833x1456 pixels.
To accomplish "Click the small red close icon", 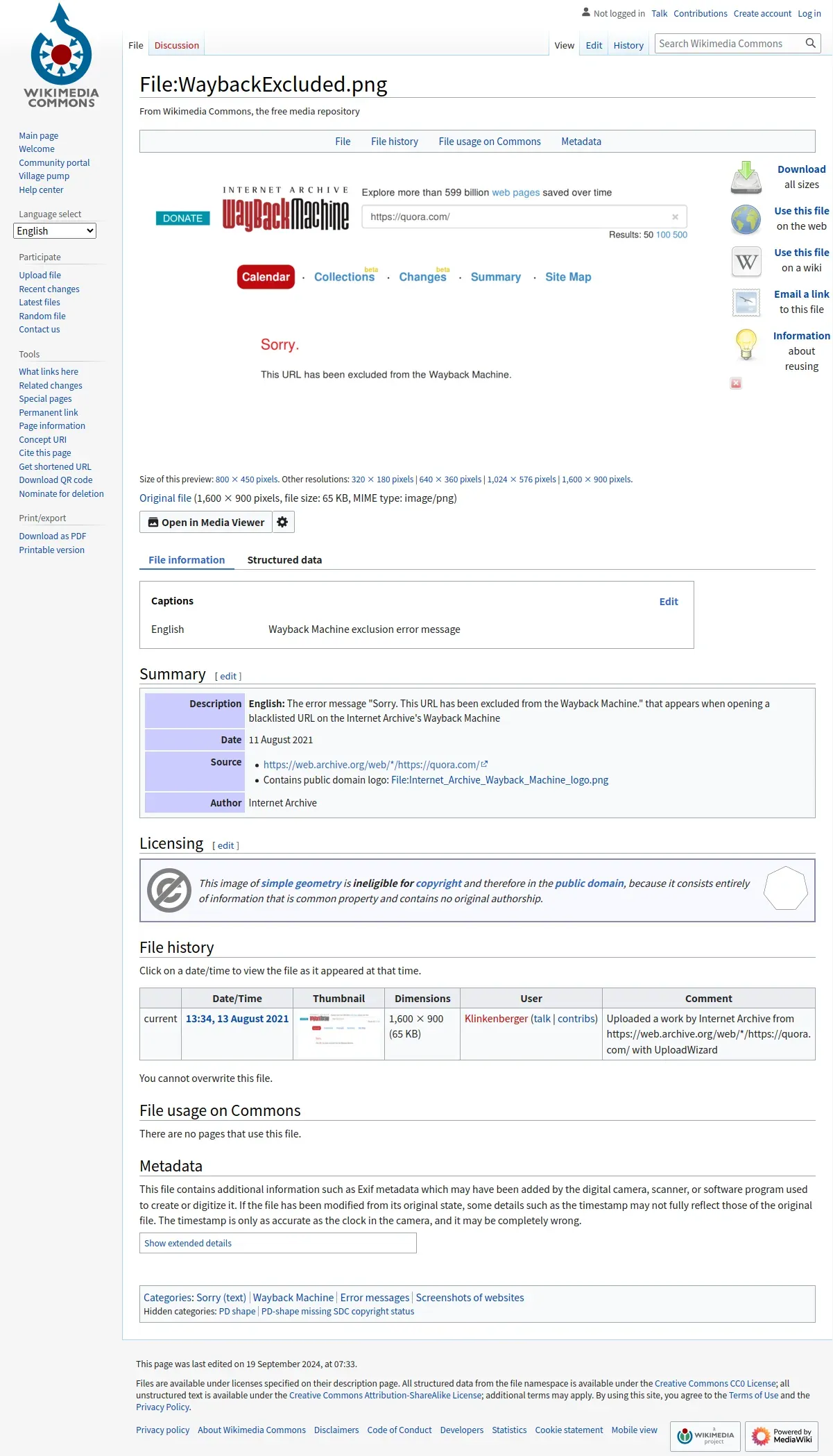I will tap(736, 383).
